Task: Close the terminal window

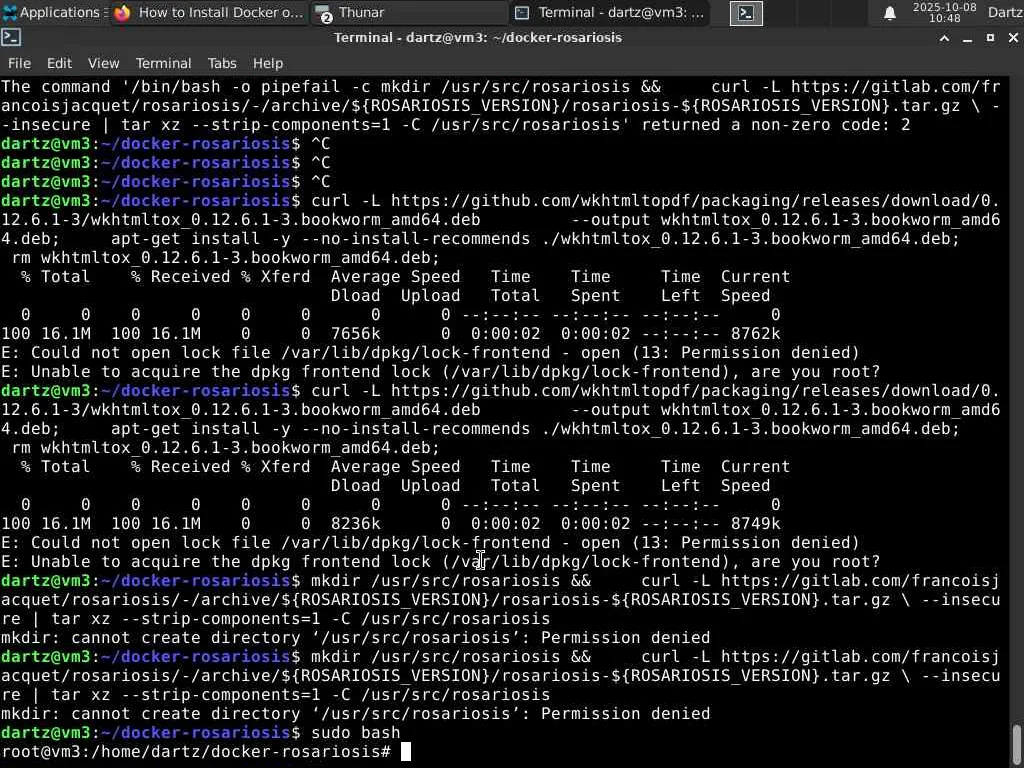Action: (1013, 39)
